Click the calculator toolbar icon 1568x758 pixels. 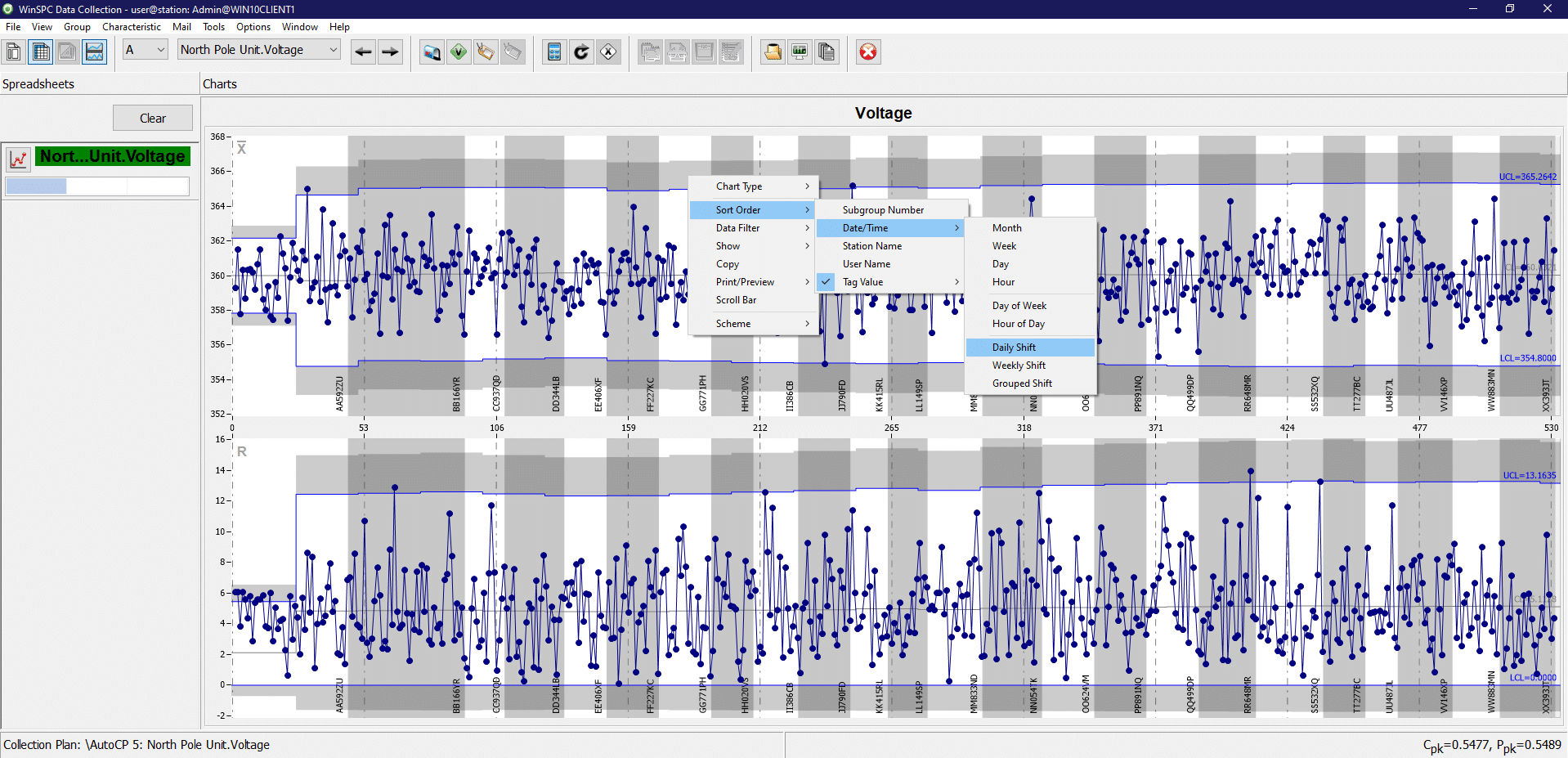554,52
